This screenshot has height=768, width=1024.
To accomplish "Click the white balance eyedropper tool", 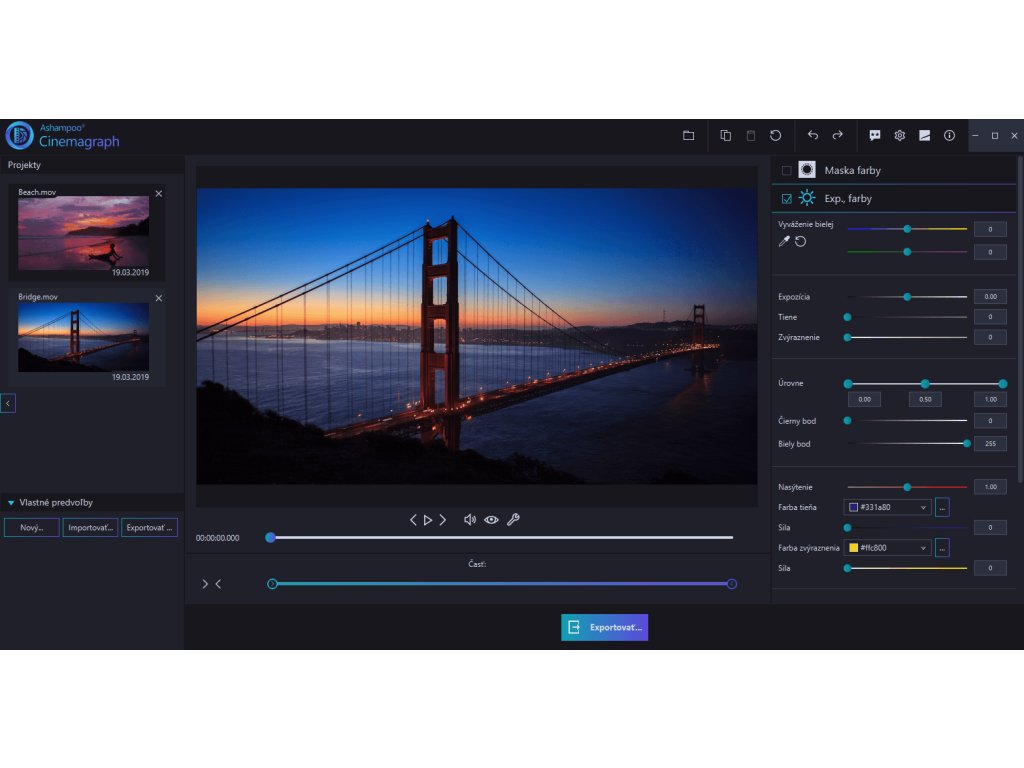I will (x=784, y=241).
